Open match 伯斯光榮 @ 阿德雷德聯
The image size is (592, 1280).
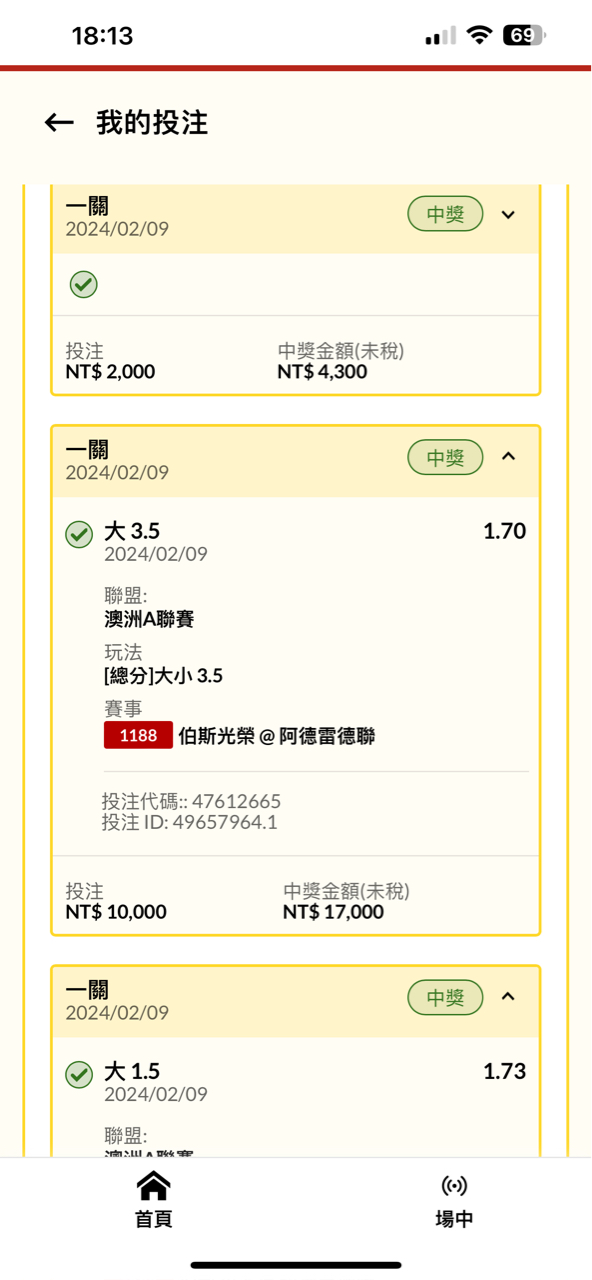pyautogui.click(x=277, y=736)
